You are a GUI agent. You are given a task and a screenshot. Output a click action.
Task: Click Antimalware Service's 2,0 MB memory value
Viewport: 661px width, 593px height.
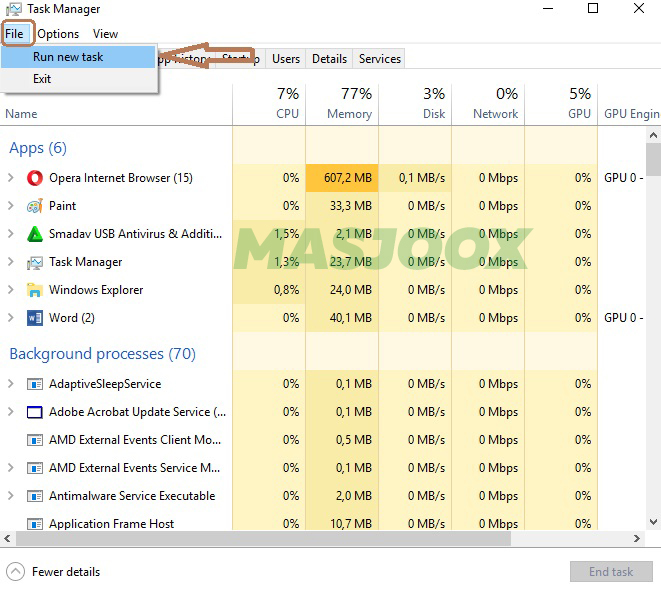click(x=354, y=496)
